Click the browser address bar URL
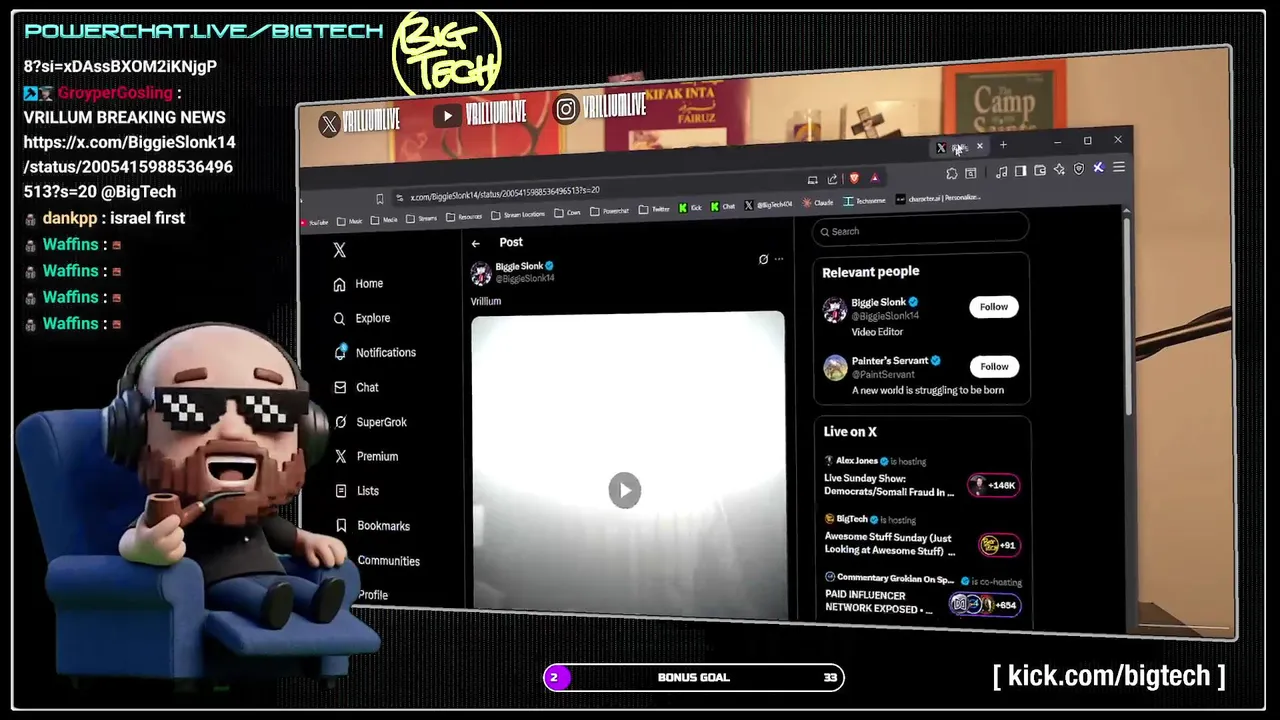This screenshot has width=1280, height=720. tap(505, 192)
